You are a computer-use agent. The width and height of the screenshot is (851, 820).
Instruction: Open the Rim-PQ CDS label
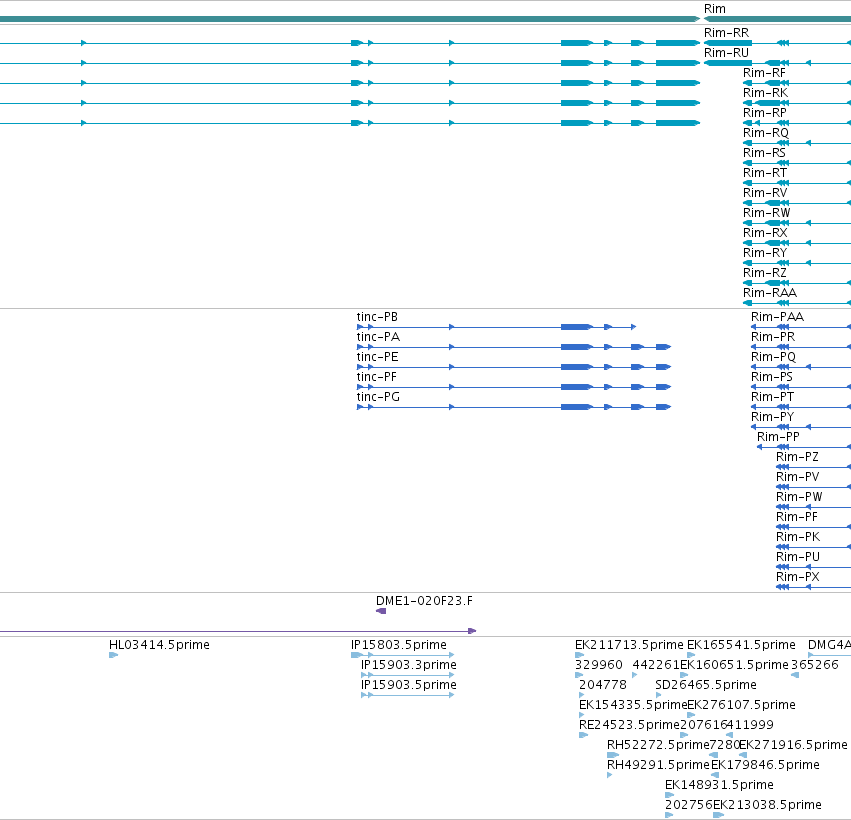coord(773,357)
